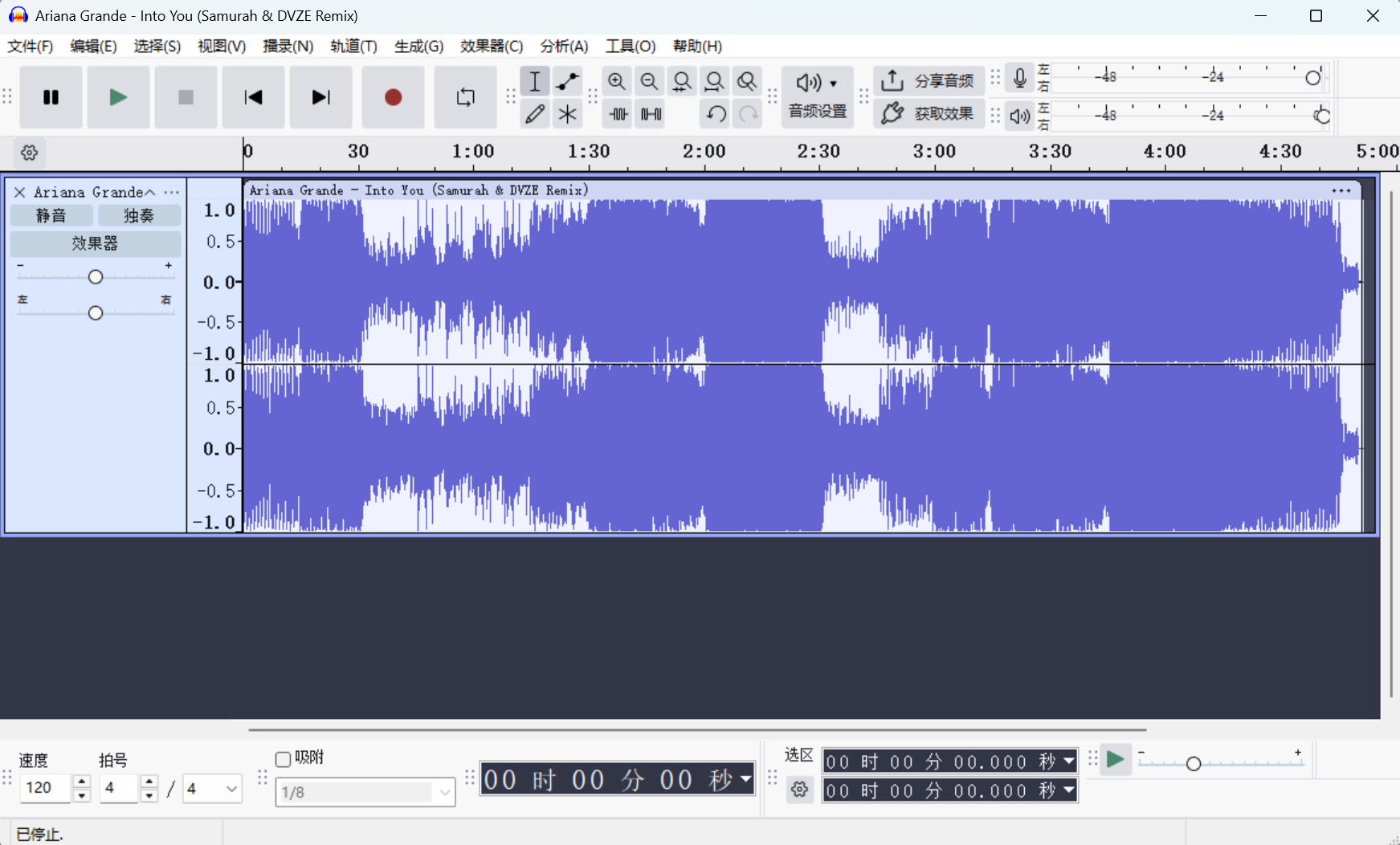Viewport: 1400px width, 845px height.
Task: Redo the last undone action
Action: click(x=749, y=114)
